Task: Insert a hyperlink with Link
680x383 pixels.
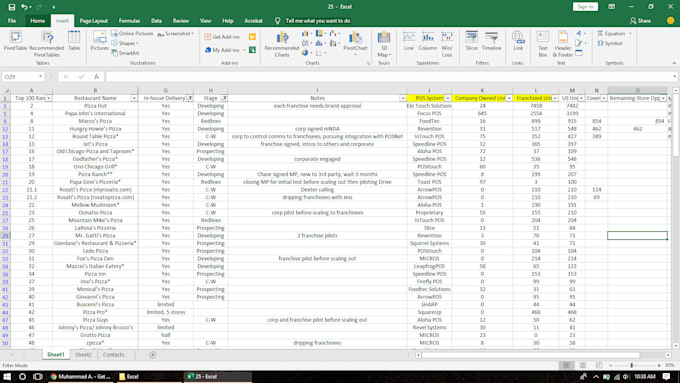Action: click(518, 41)
